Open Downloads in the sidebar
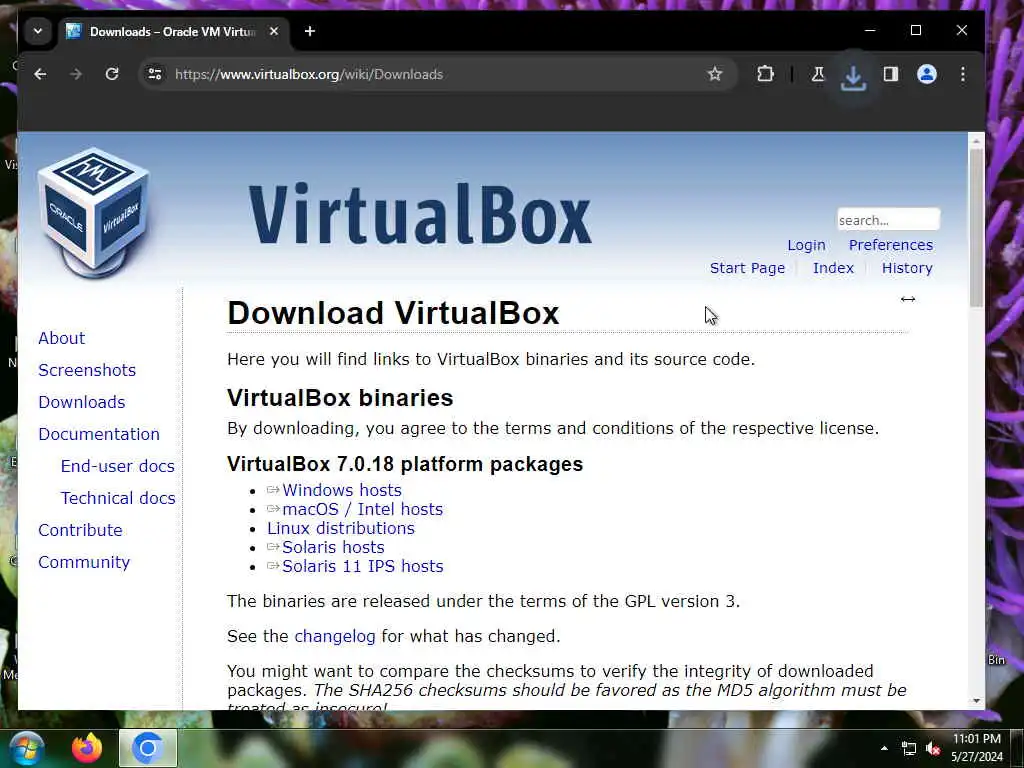1024x768 pixels. [82, 402]
